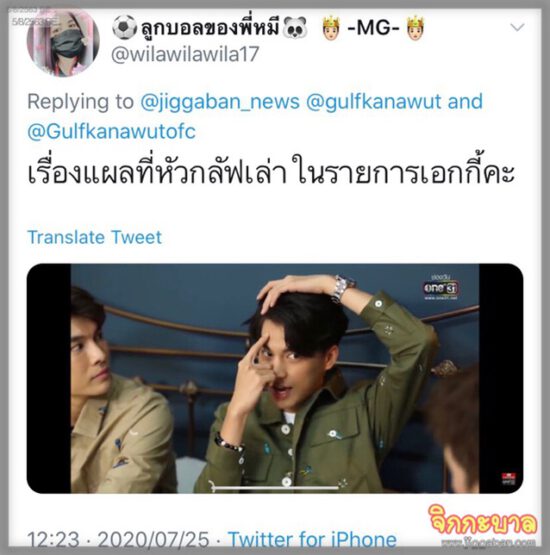550x555 pixels.
Task: Click the Thai tweet text body
Action: 271,171
